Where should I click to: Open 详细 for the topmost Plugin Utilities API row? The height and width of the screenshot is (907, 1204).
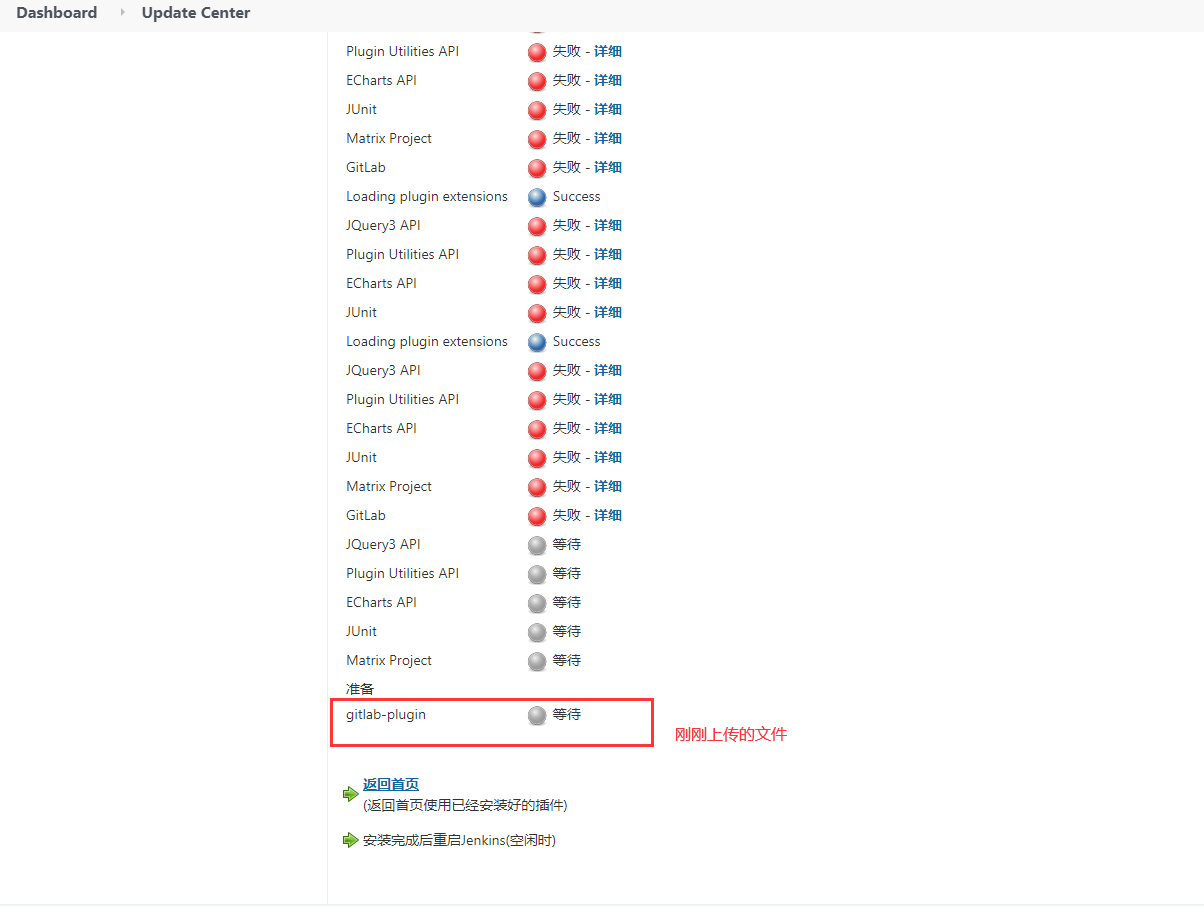coord(608,51)
